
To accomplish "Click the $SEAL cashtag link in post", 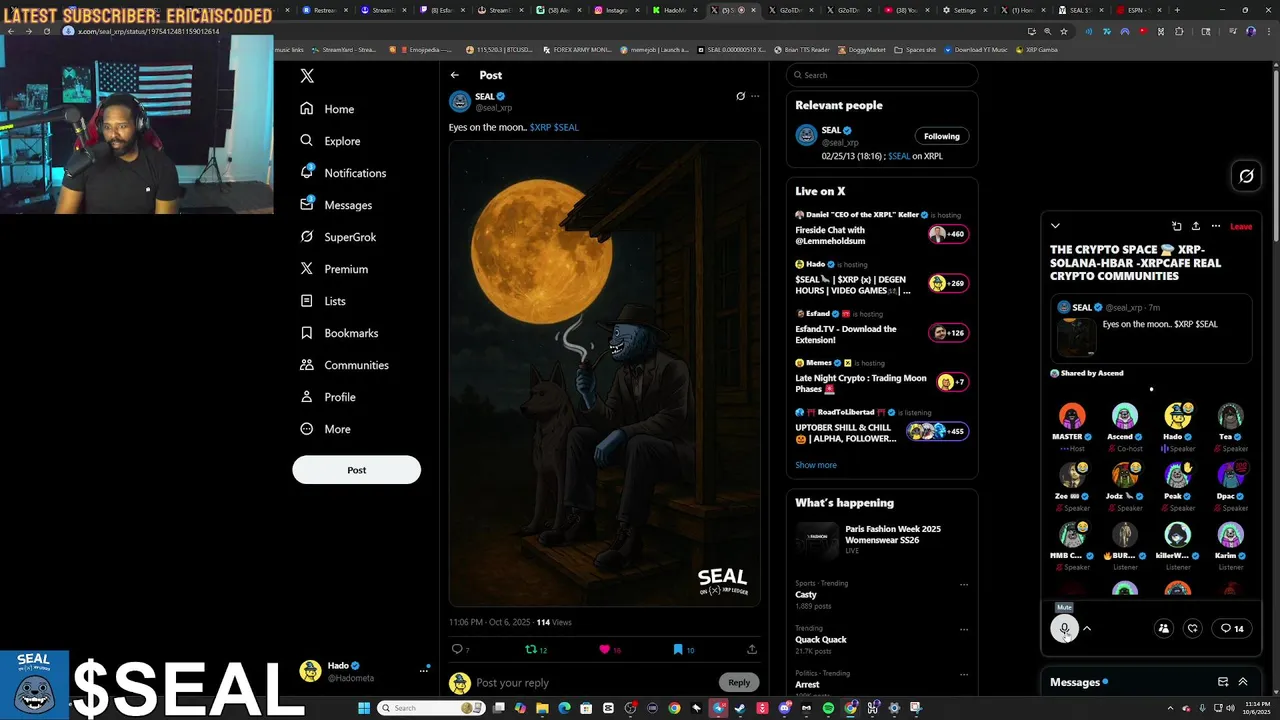I will pos(566,127).
